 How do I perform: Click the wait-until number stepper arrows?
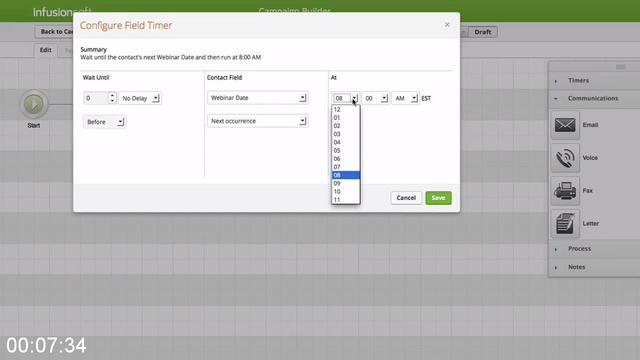(x=112, y=98)
